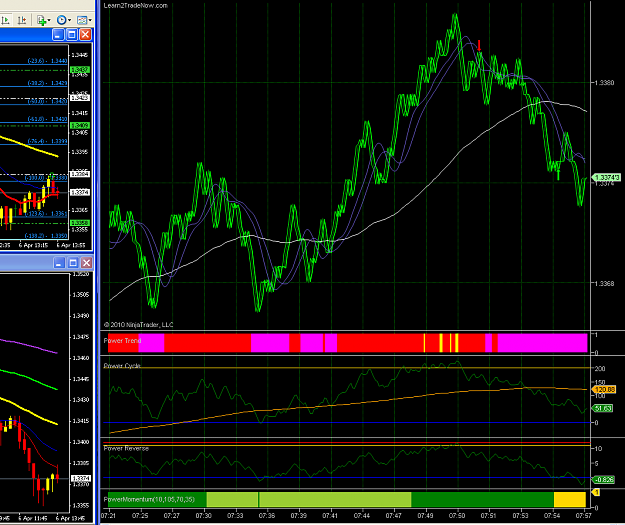Click the 07:54 time axis label
625x525 pixels.
(x=552, y=516)
